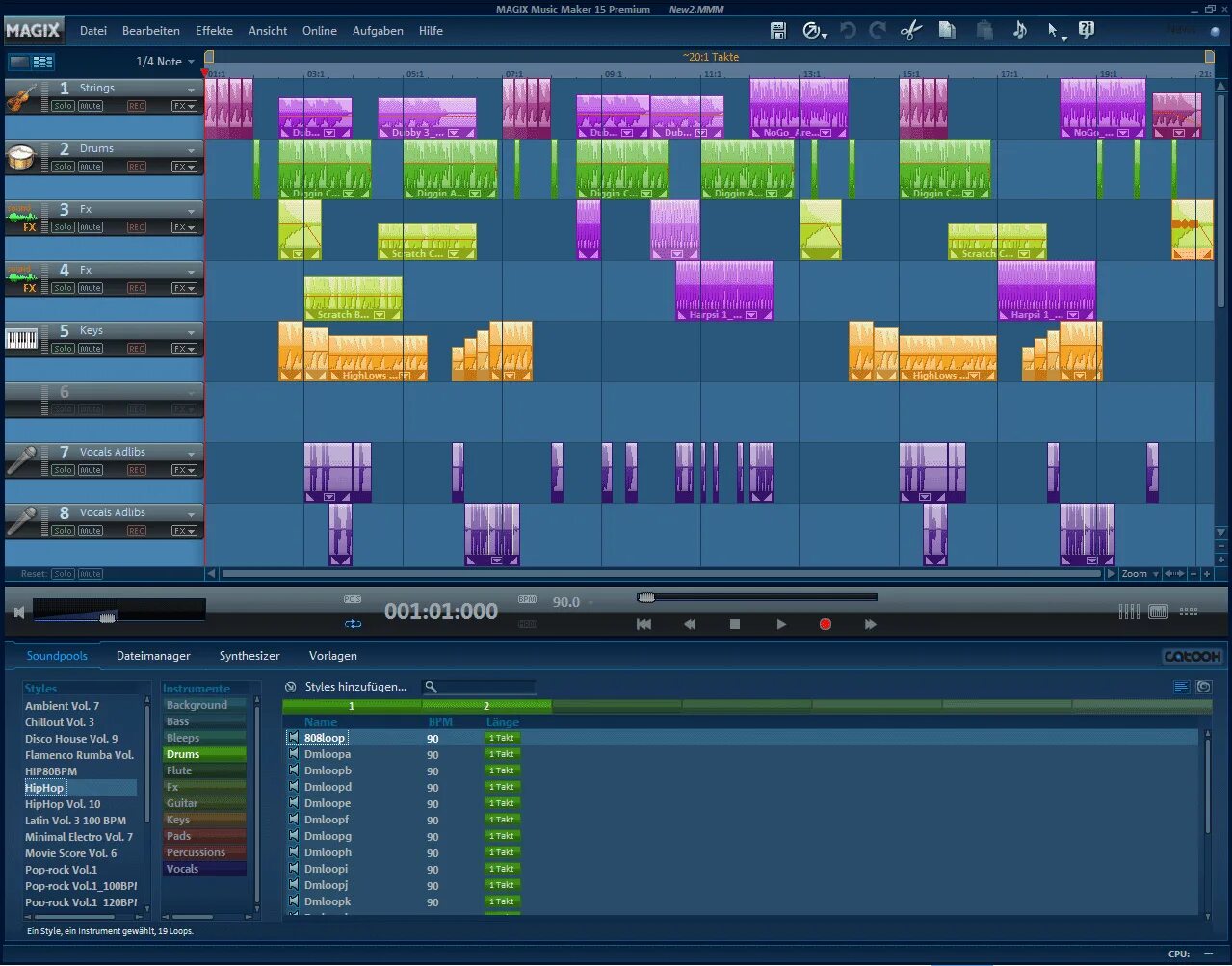1232x966 pixels.
Task: Mute track 4 Fx
Action: pos(91,288)
